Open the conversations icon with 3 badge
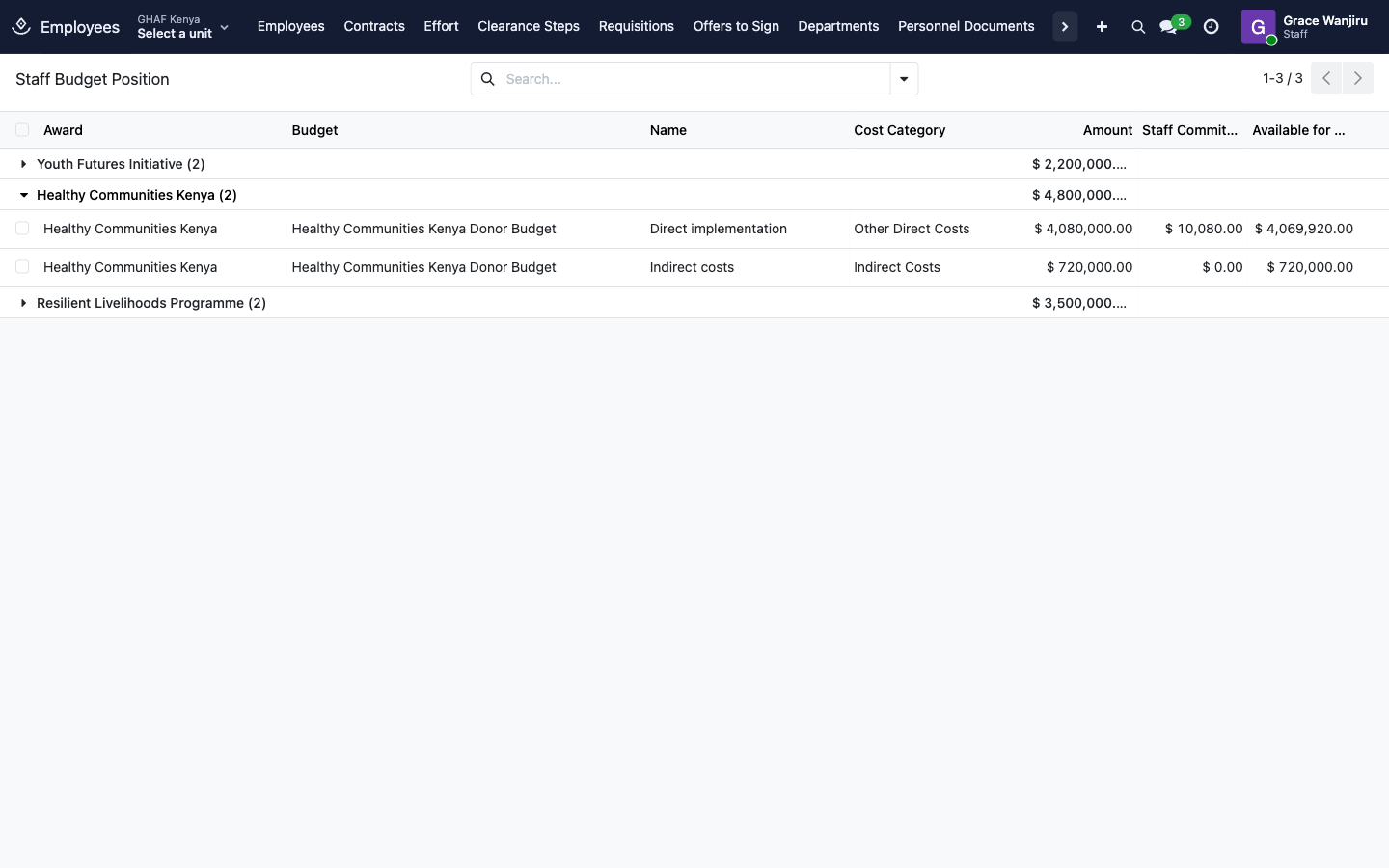 coord(1173,26)
